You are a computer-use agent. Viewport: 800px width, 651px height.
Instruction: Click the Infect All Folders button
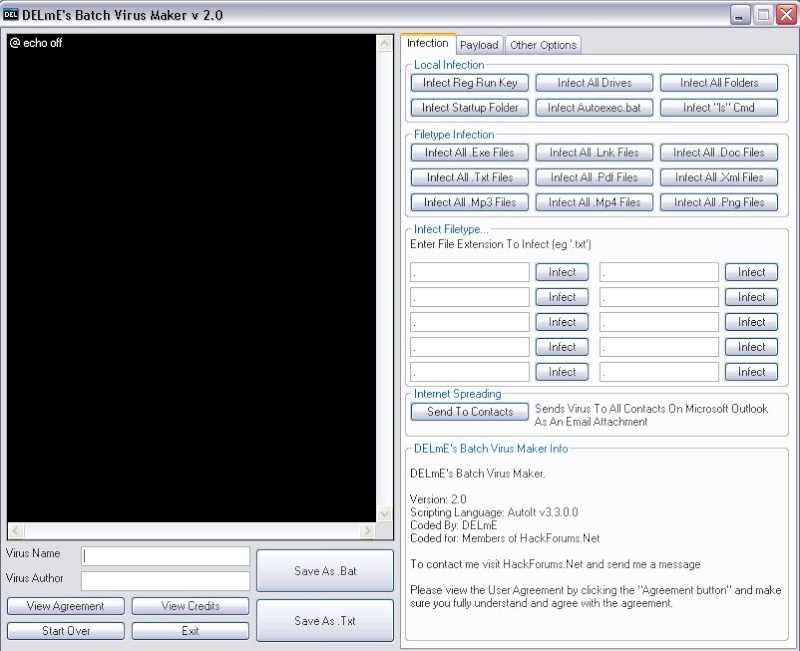click(x=719, y=83)
